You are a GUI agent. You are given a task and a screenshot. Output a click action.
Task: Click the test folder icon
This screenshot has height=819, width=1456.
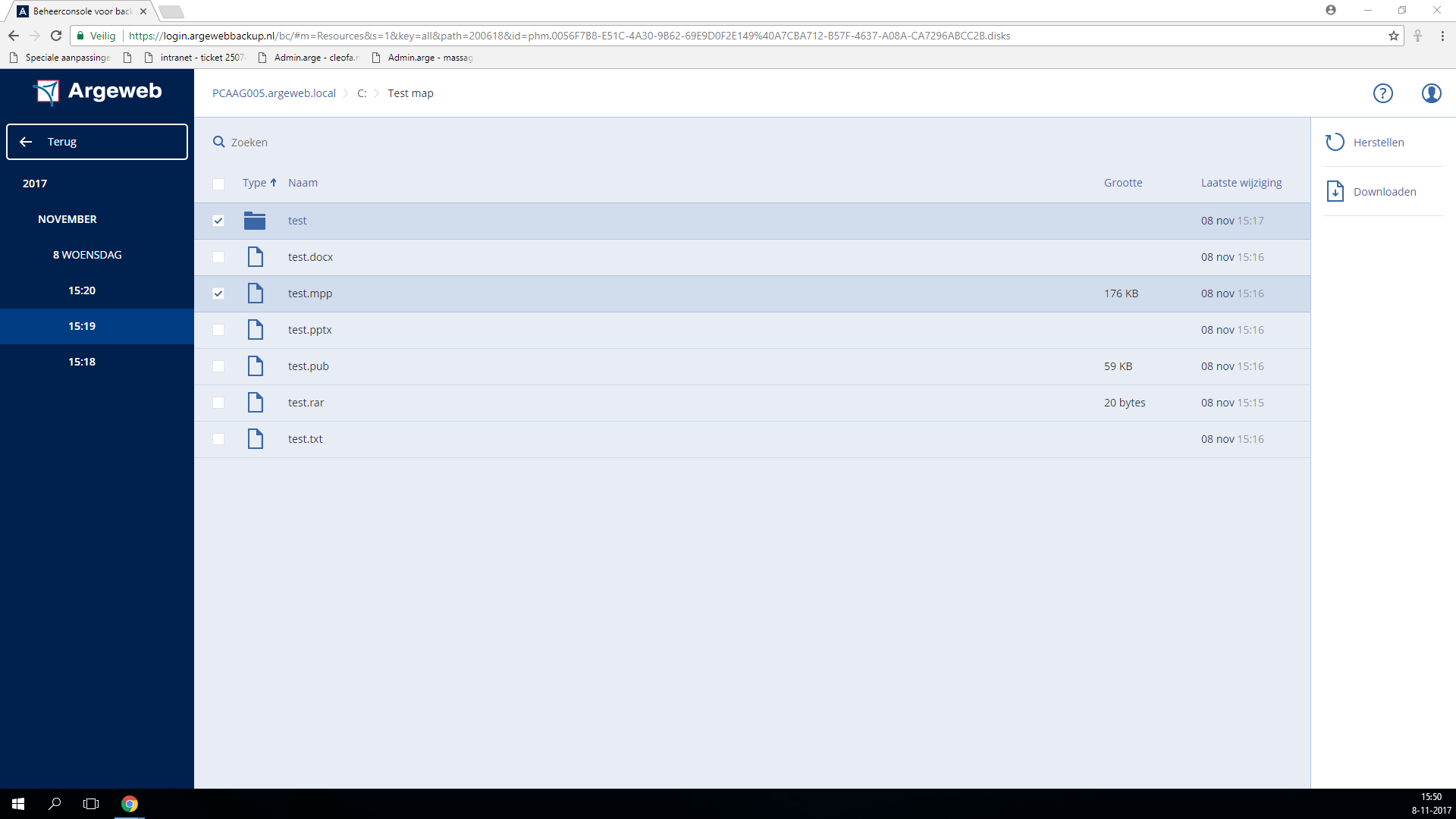pos(255,221)
